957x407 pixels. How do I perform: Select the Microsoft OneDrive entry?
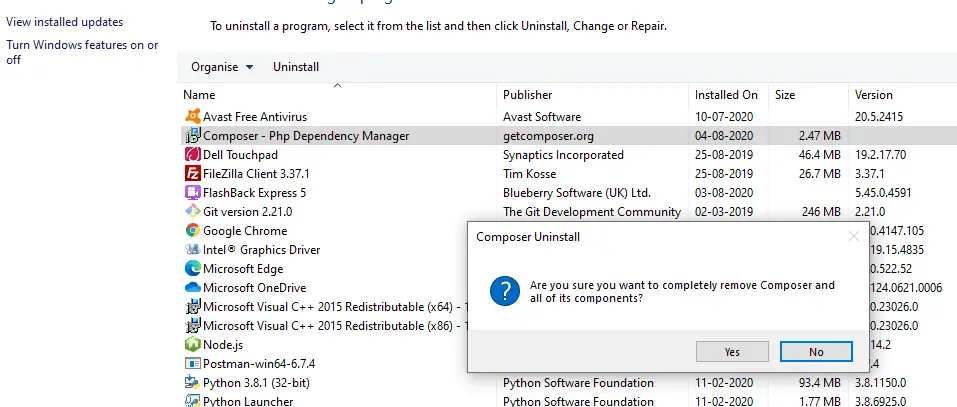click(x=255, y=287)
